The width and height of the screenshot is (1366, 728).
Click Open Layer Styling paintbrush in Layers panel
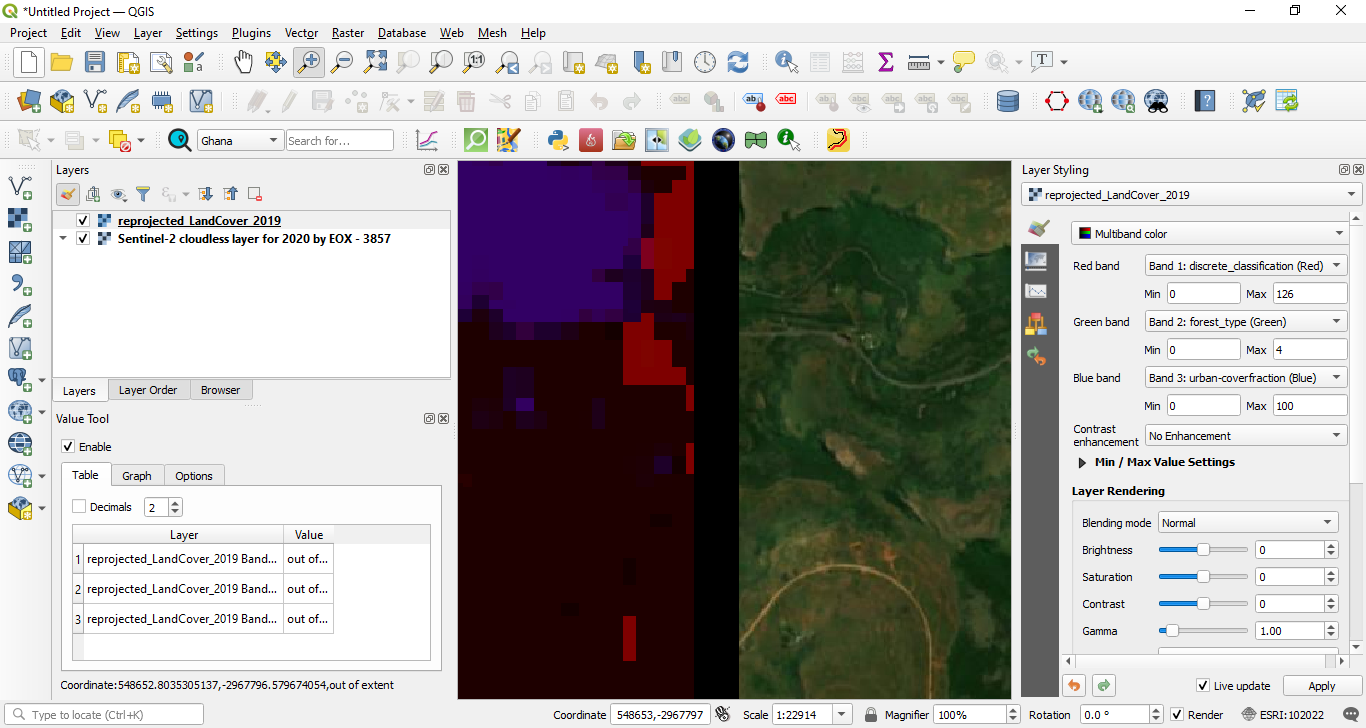[68, 194]
